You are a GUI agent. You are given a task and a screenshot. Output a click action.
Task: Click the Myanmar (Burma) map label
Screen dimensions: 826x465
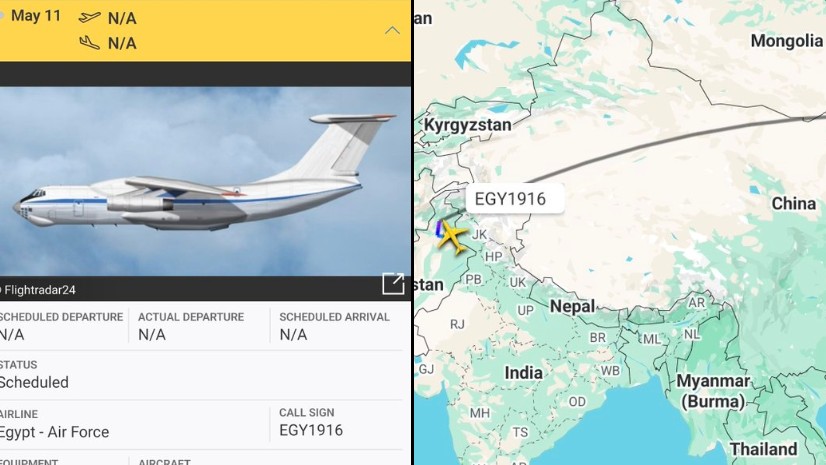[713, 391]
